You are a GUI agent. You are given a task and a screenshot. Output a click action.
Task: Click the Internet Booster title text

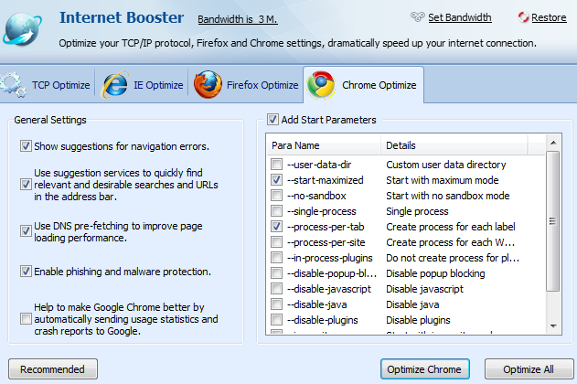point(121,17)
